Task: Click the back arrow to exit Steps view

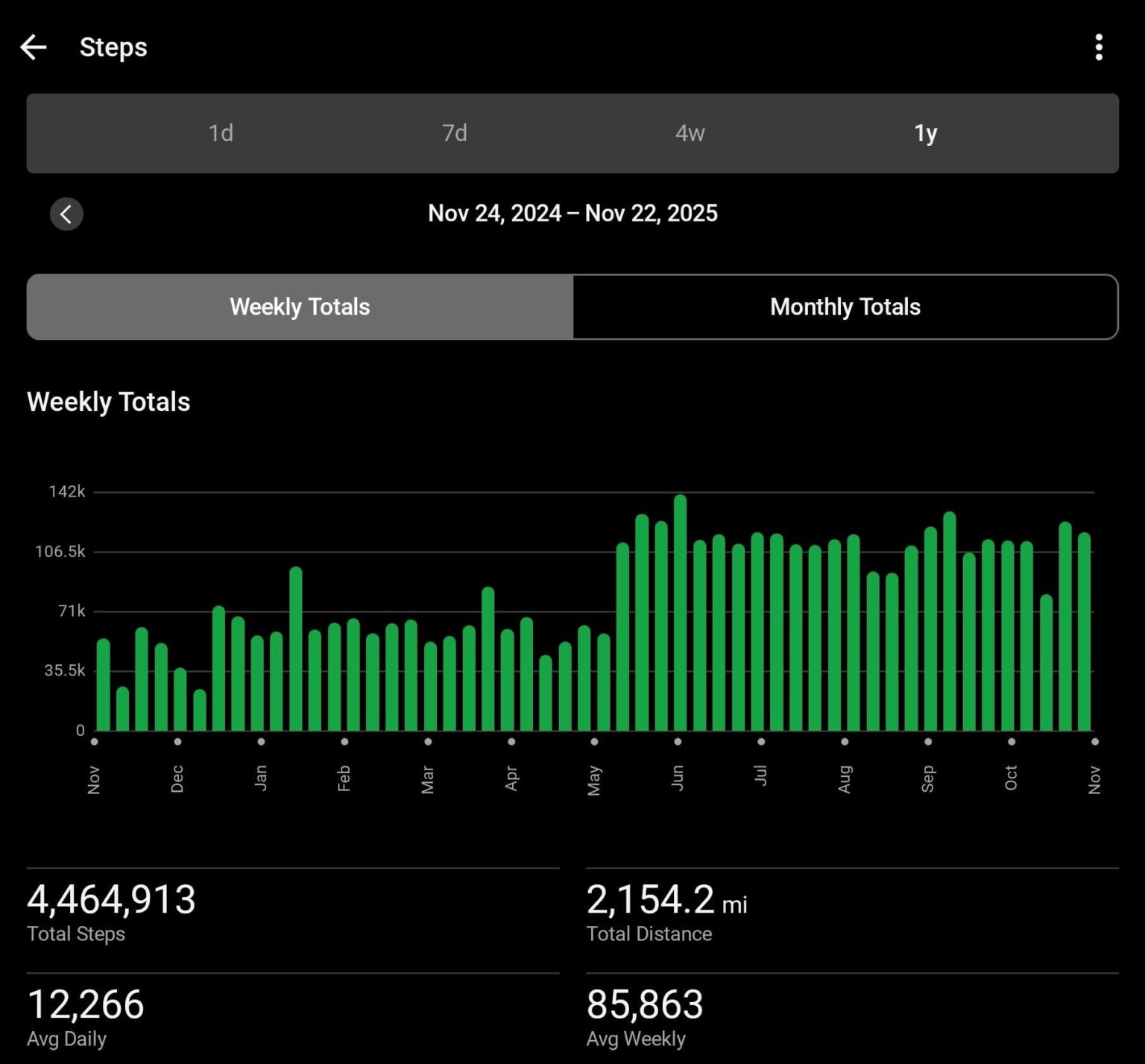Action: 34,47
